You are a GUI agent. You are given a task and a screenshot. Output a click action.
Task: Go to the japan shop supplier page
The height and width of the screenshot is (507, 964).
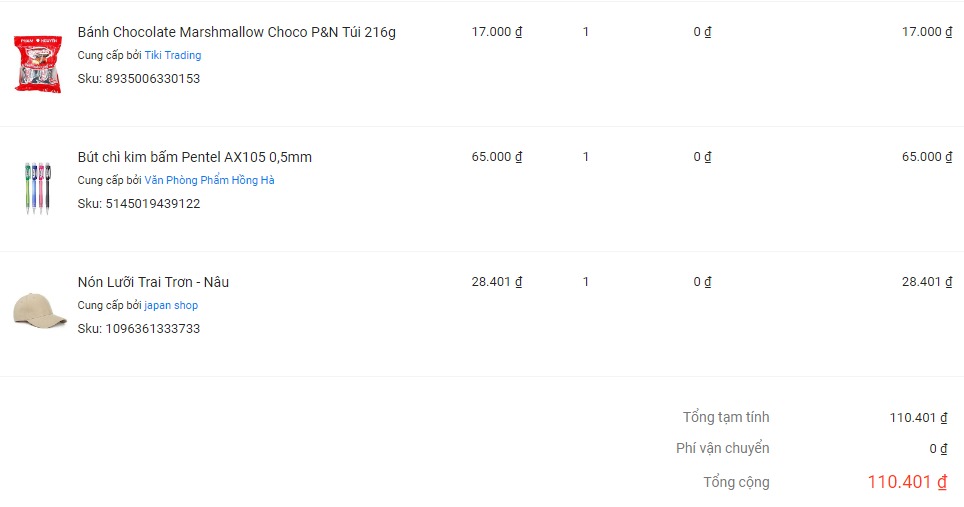point(171,306)
